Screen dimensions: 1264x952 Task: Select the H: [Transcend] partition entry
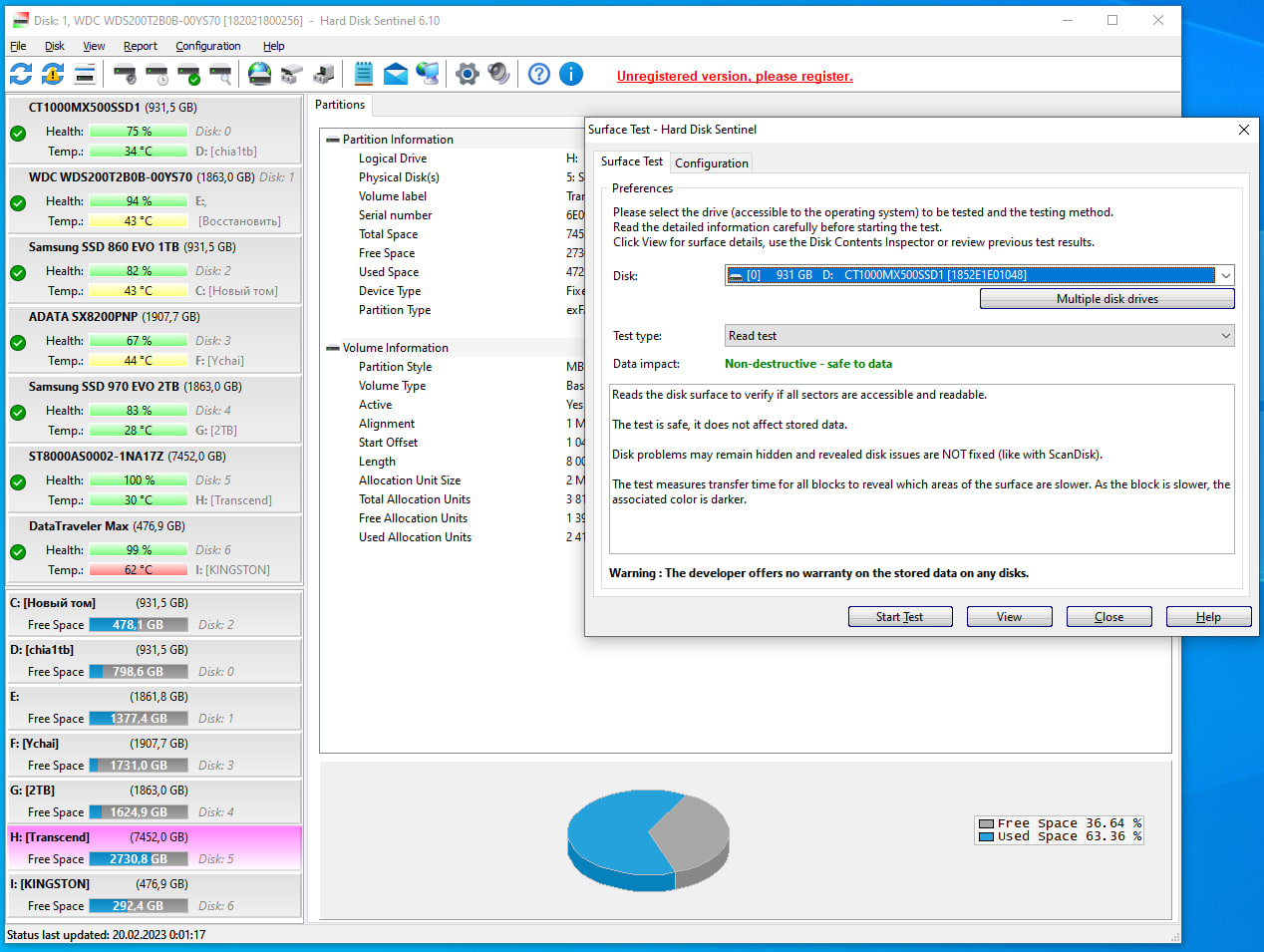click(155, 848)
